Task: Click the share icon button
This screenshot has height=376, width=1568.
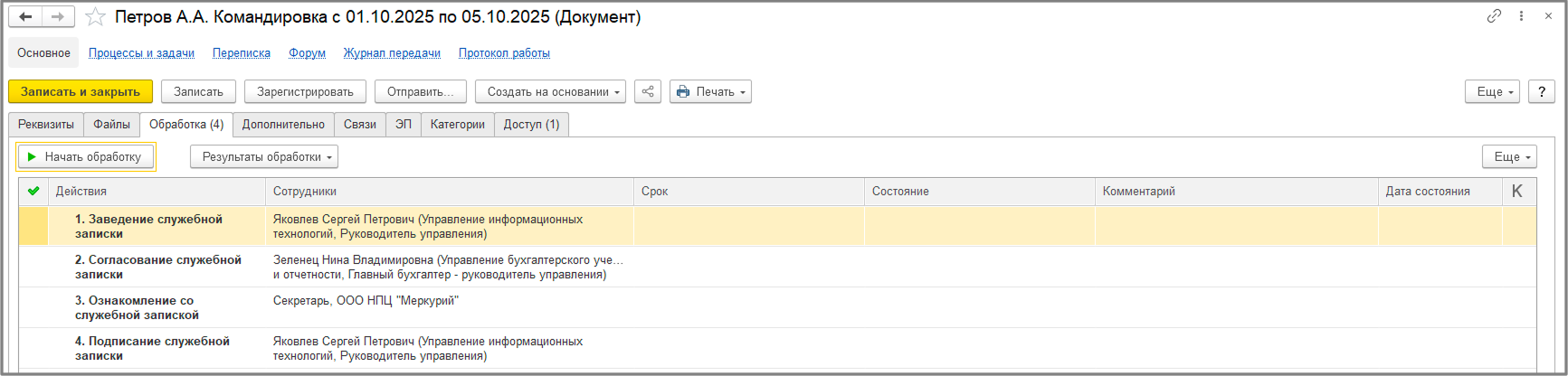Action: point(648,91)
